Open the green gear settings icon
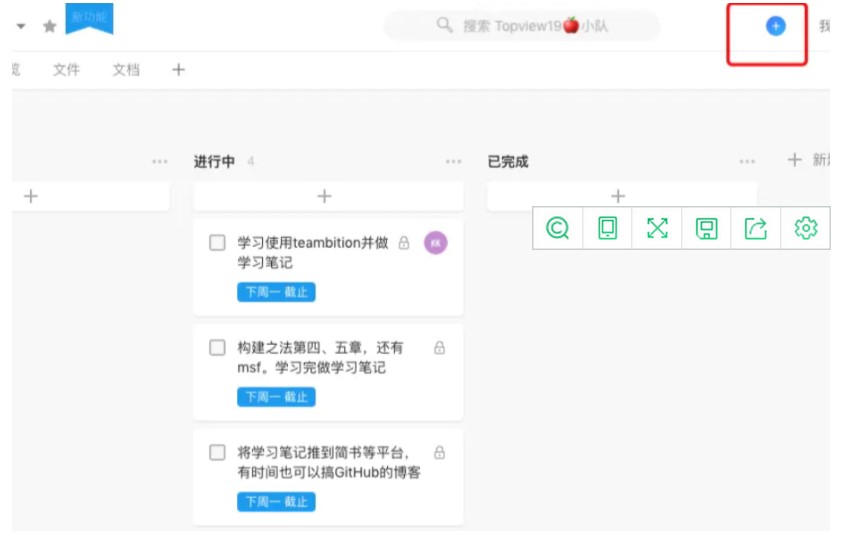The width and height of the screenshot is (852, 549). [806, 228]
